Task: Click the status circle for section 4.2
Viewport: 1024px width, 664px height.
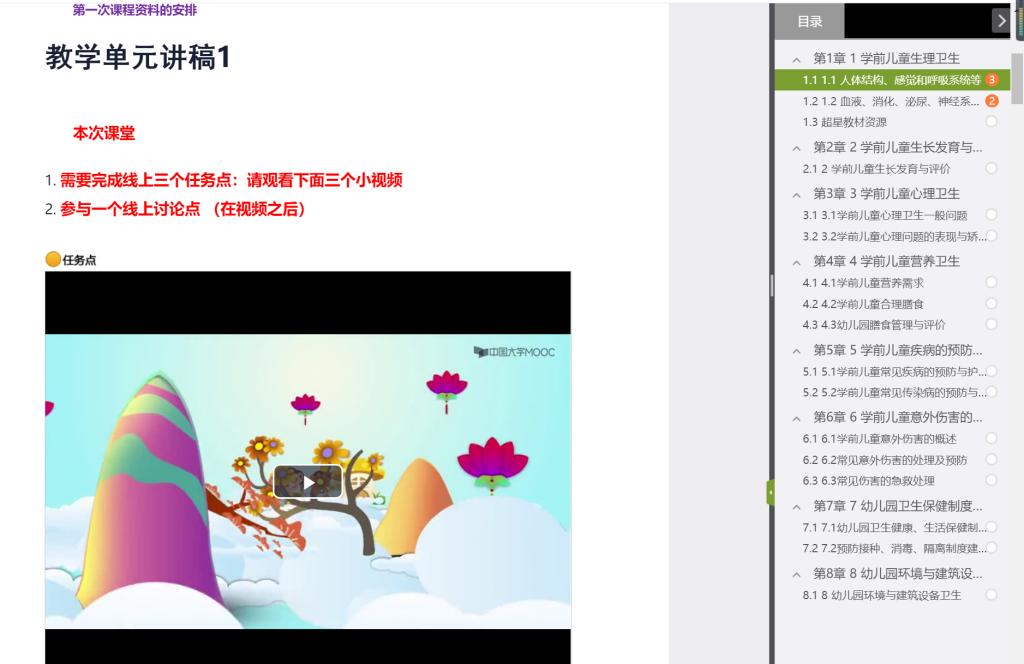Action: (991, 303)
